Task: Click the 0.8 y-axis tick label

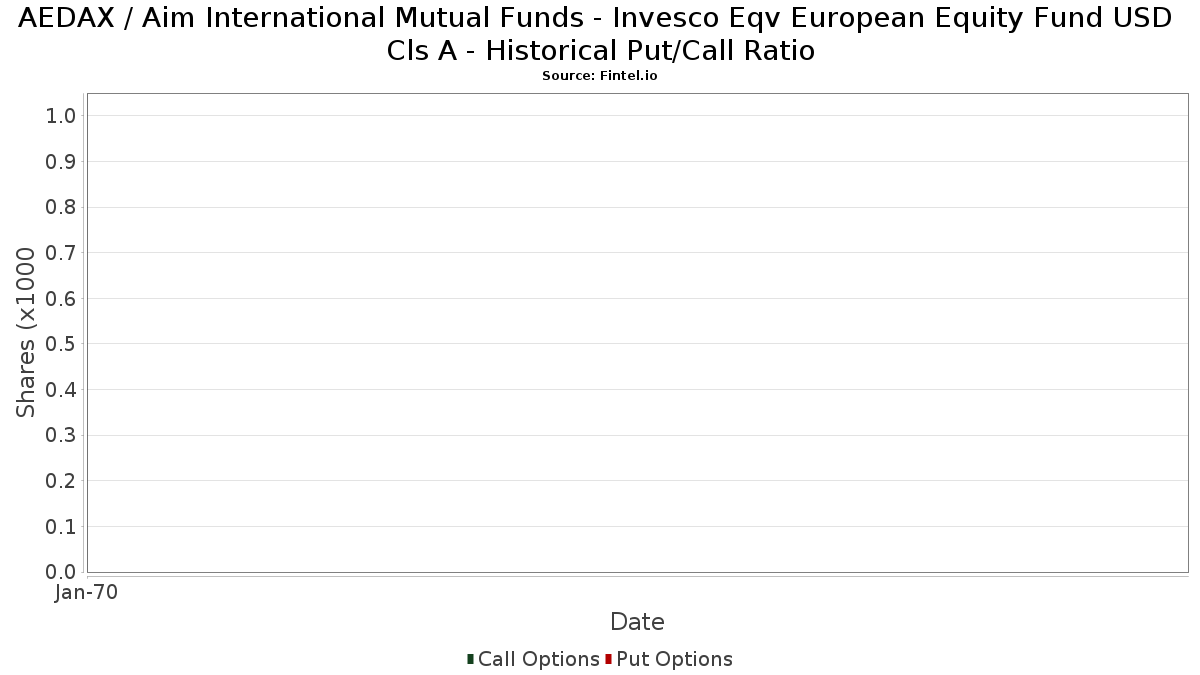Action: pyautogui.click(x=61, y=207)
